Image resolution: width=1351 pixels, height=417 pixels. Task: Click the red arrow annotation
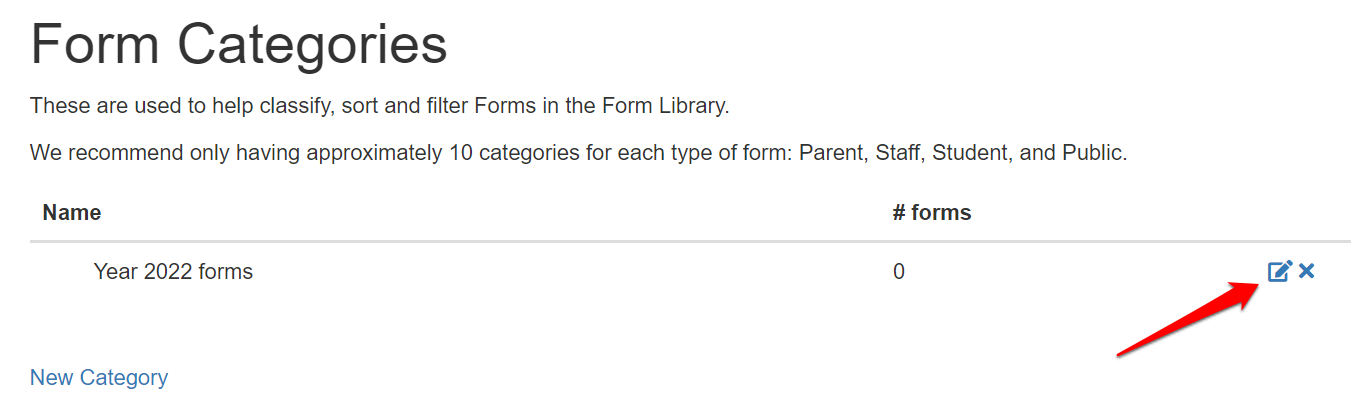(x=1185, y=318)
